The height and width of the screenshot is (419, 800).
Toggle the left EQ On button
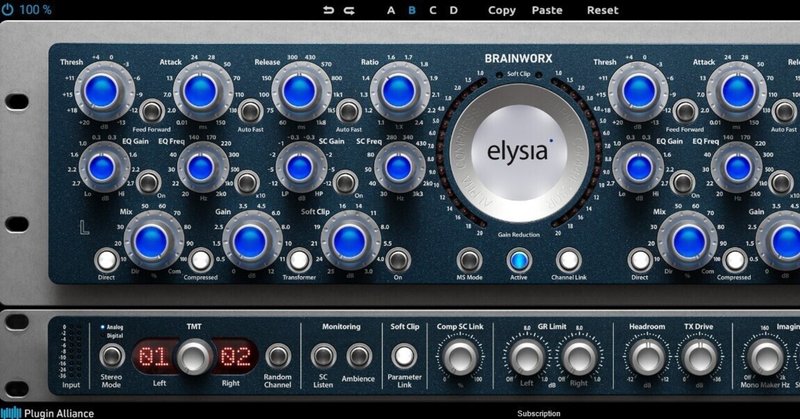pyautogui.click(x=148, y=182)
